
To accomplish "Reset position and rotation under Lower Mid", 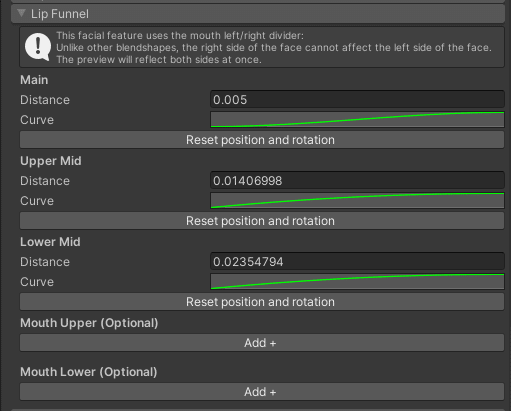I will (262, 302).
